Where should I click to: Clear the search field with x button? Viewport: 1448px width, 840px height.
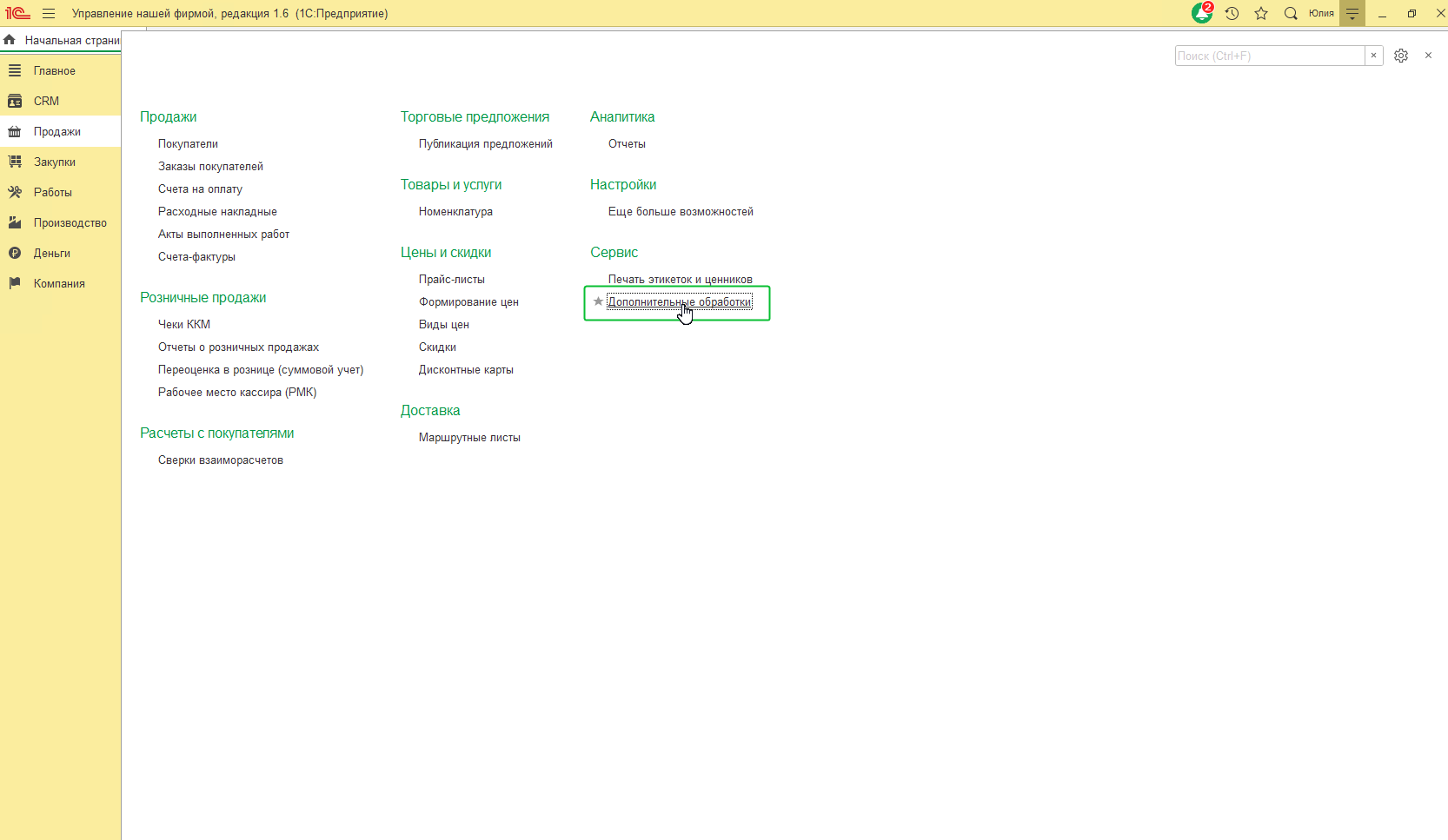(x=1373, y=56)
